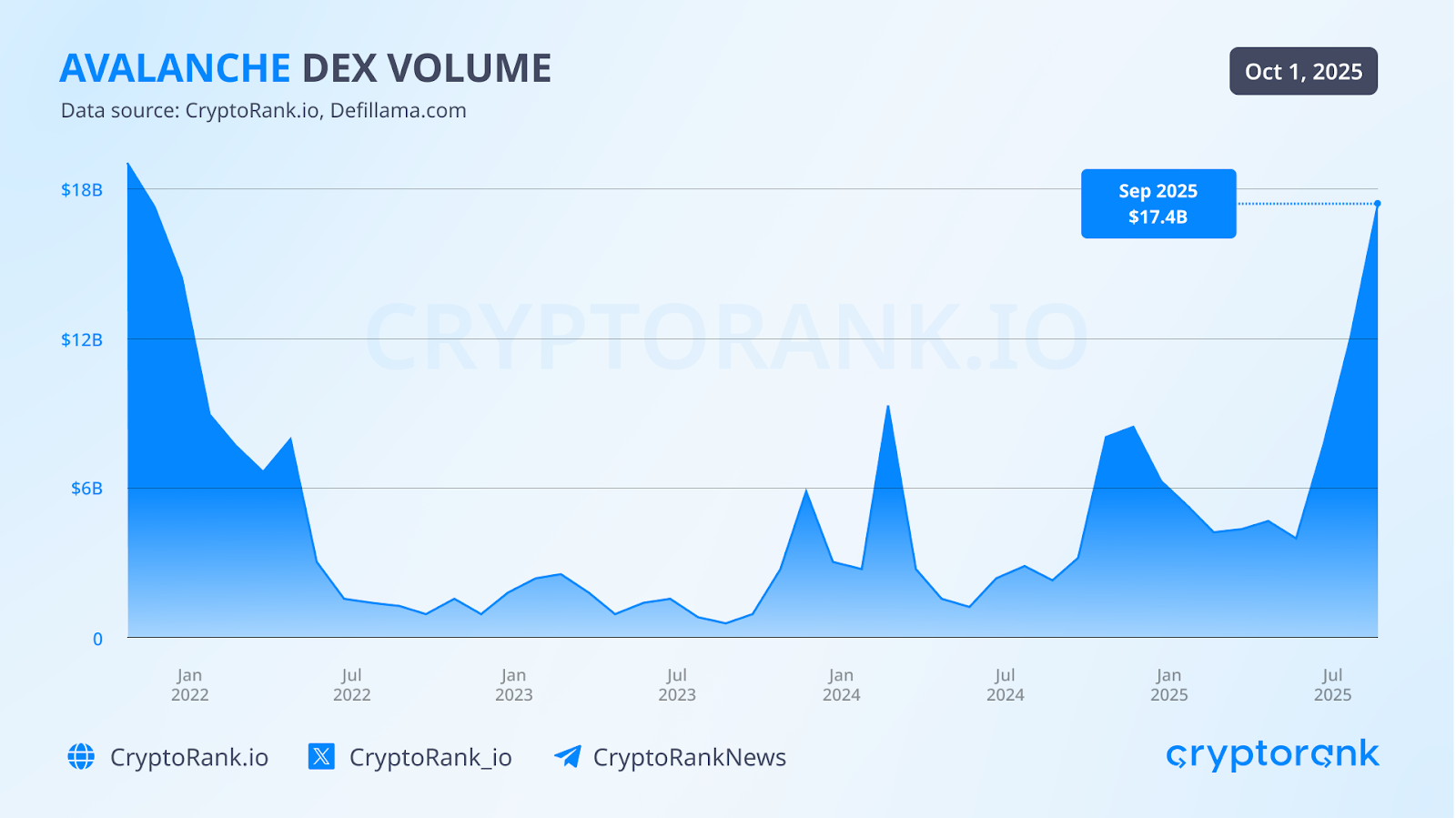Select the Jan 2024 x-axis label
Viewport: 1456px width, 818px height.
pos(841,685)
